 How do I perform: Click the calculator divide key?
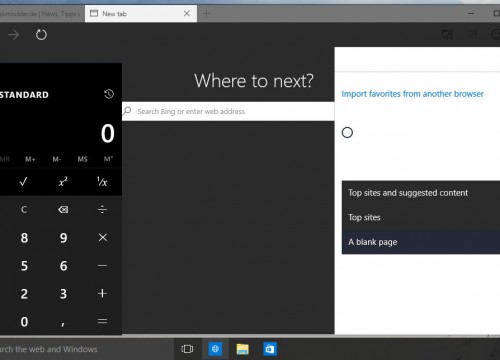click(x=102, y=210)
